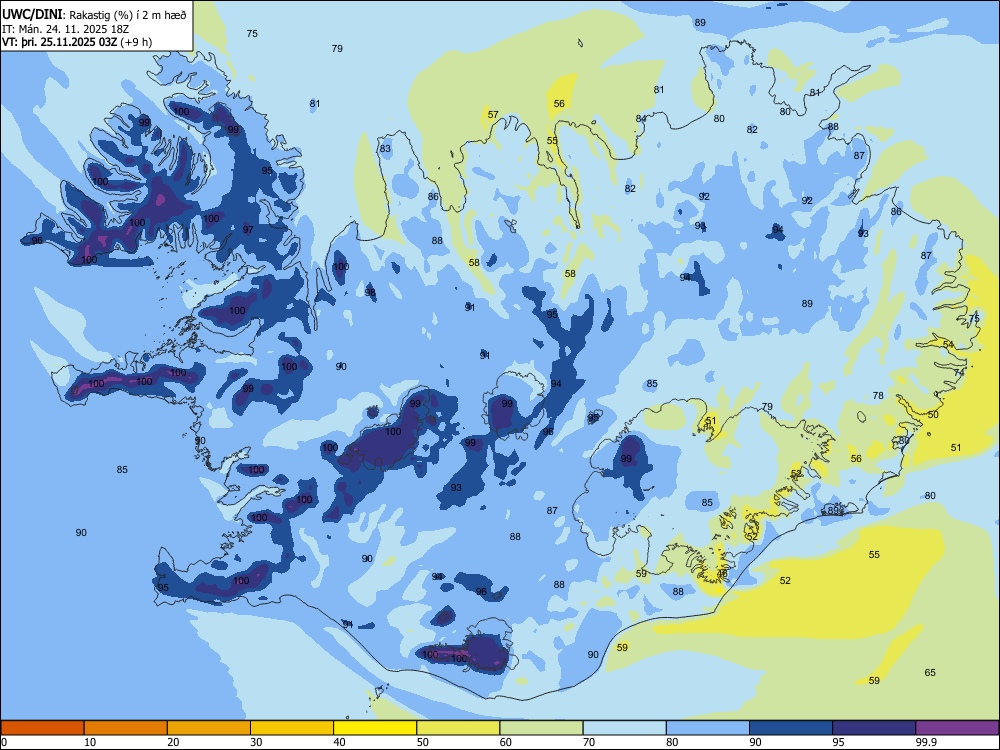Click the purple legend swatch above 99.9
The height and width of the screenshot is (750, 1000).
coord(957,728)
